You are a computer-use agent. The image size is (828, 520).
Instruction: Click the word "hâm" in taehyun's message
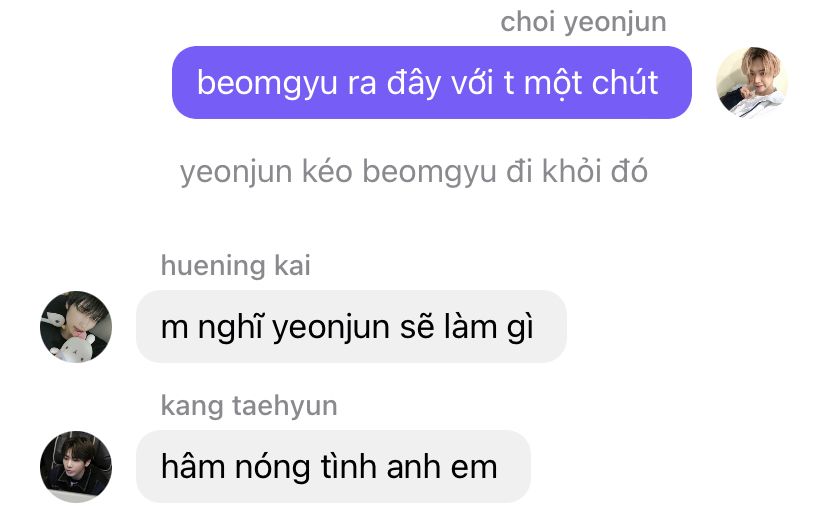click(193, 466)
